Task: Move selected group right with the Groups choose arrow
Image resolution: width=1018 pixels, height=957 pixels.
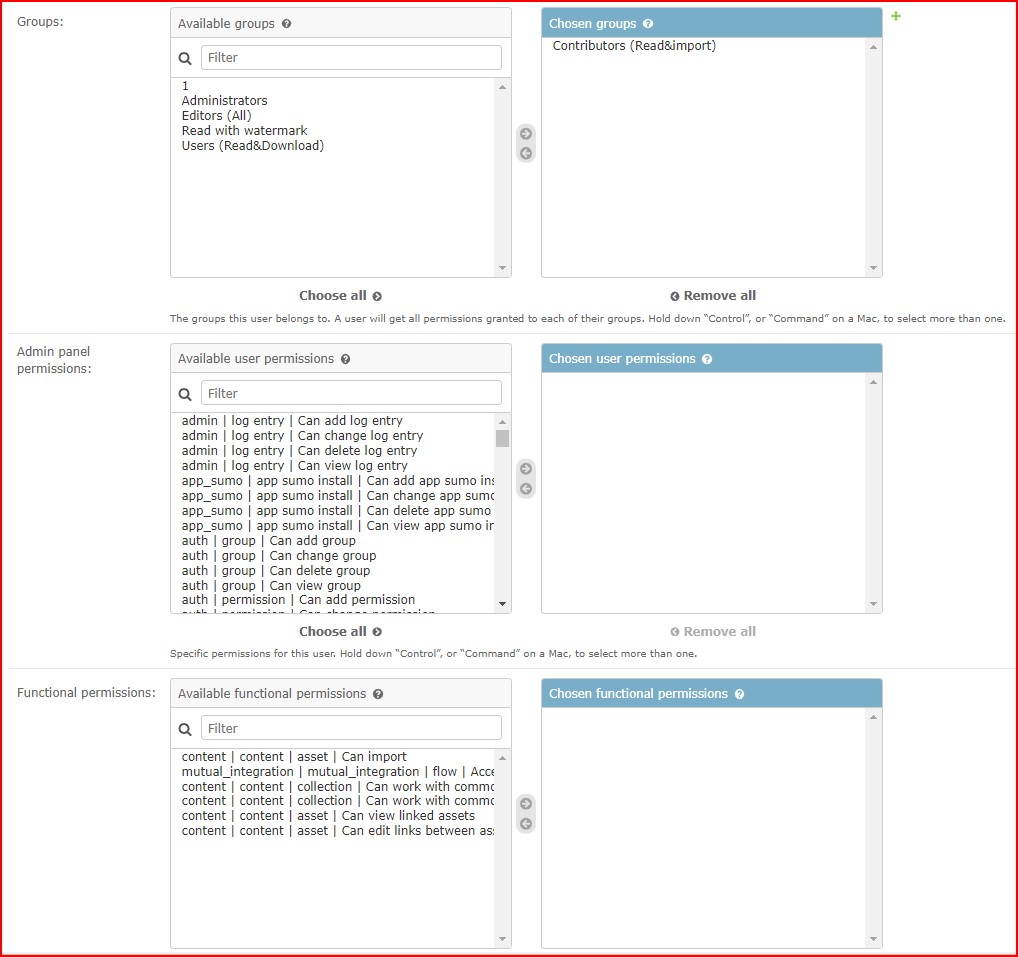Action: [x=526, y=134]
